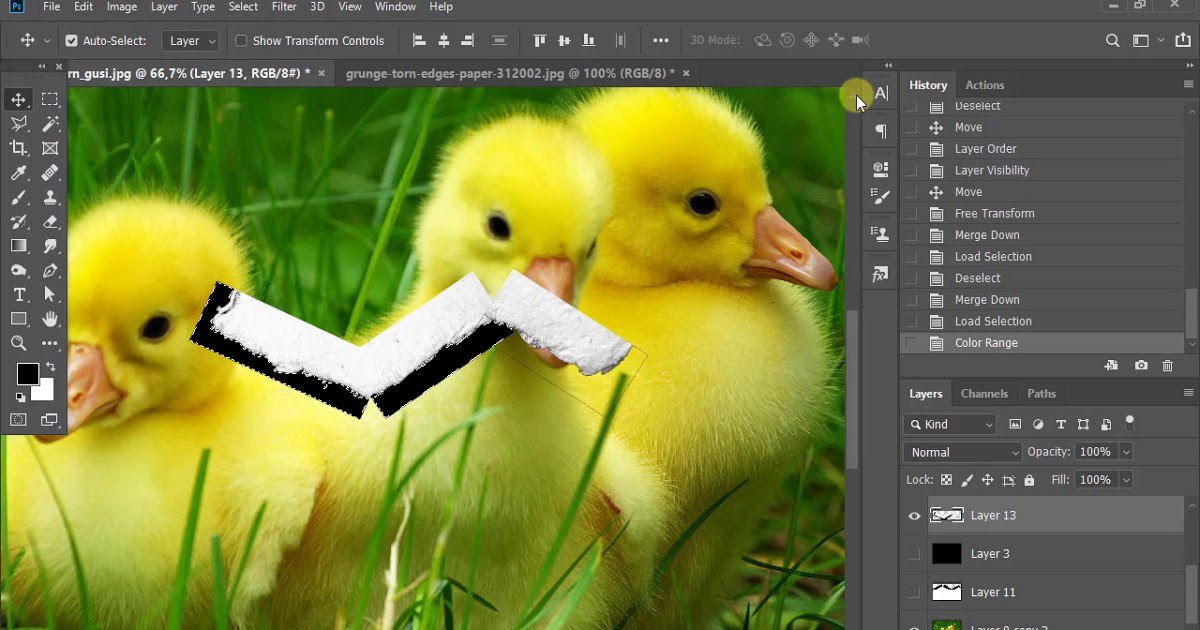Screen dimensions: 1200x630
Task: Toggle lock all padlock
Action: click(x=1030, y=480)
